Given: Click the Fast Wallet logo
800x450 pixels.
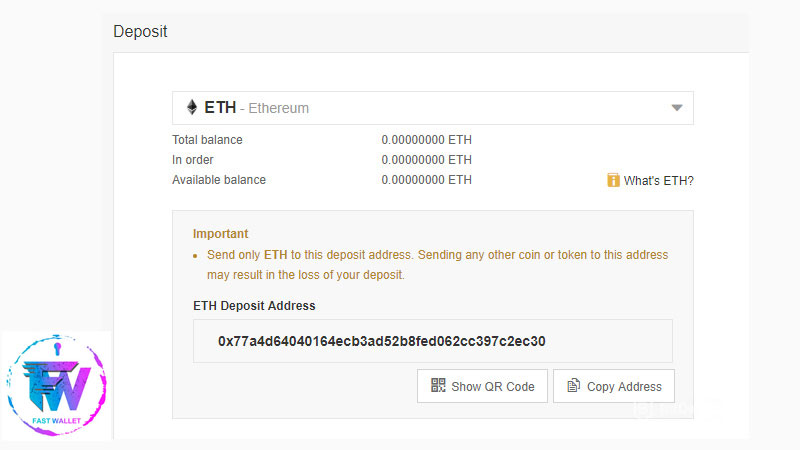Looking at the screenshot, I should point(56,385).
